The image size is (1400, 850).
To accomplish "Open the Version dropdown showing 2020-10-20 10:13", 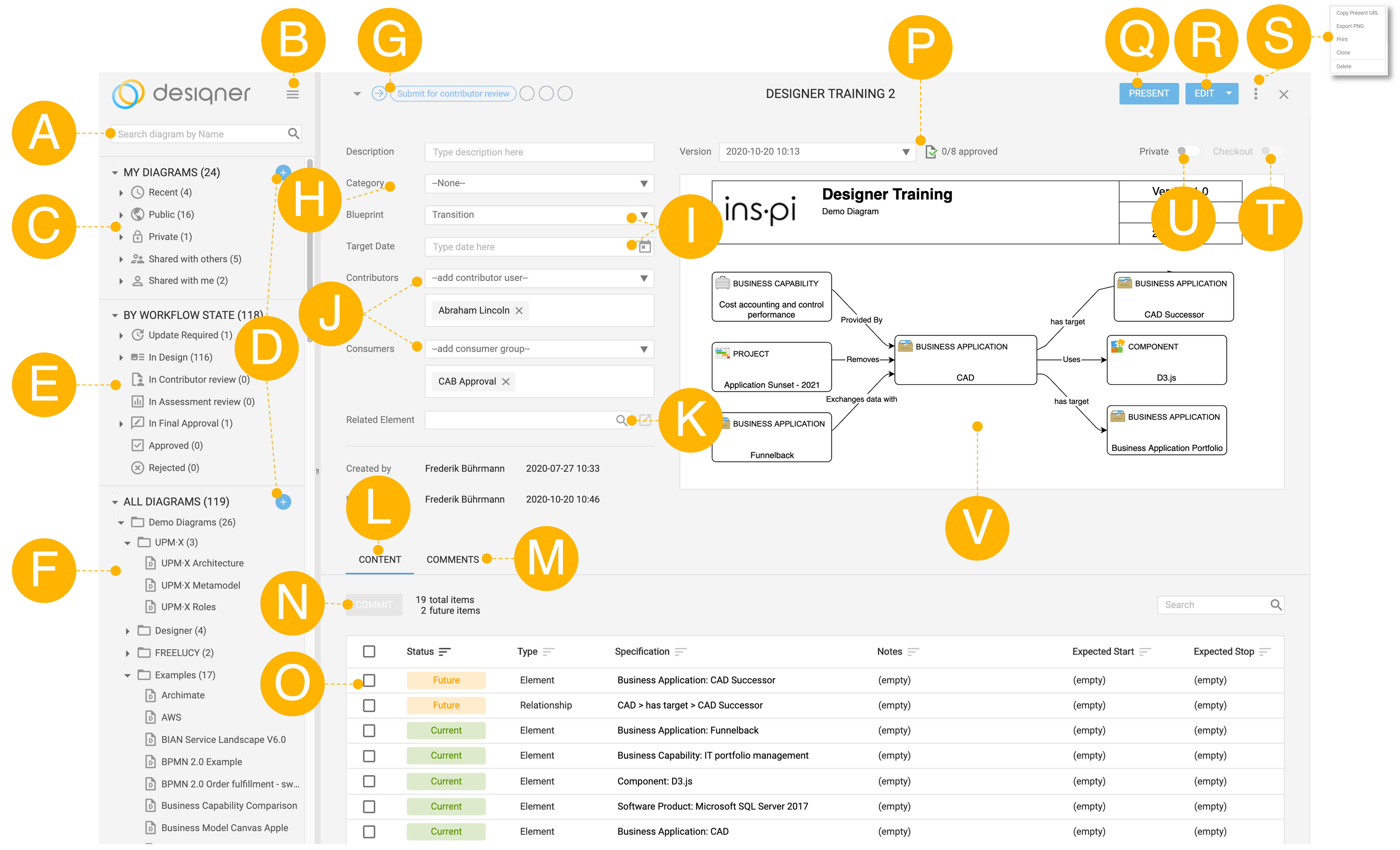I will click(817, 152).
